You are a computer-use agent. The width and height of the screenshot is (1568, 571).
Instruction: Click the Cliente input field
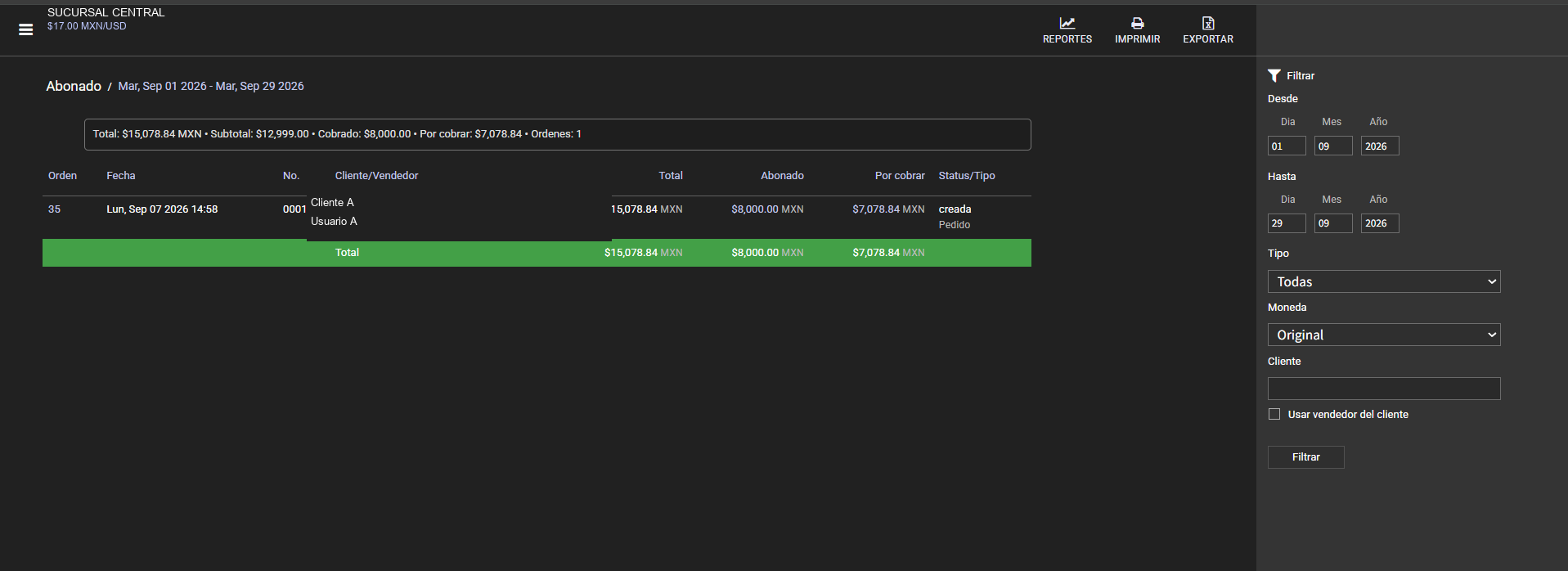coord(1384,389)
